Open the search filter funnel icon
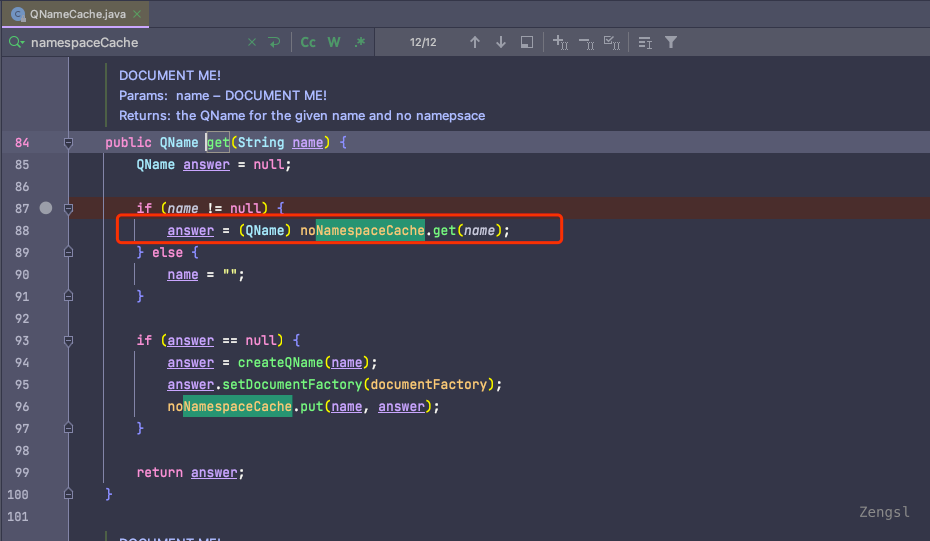 point(671,42)
